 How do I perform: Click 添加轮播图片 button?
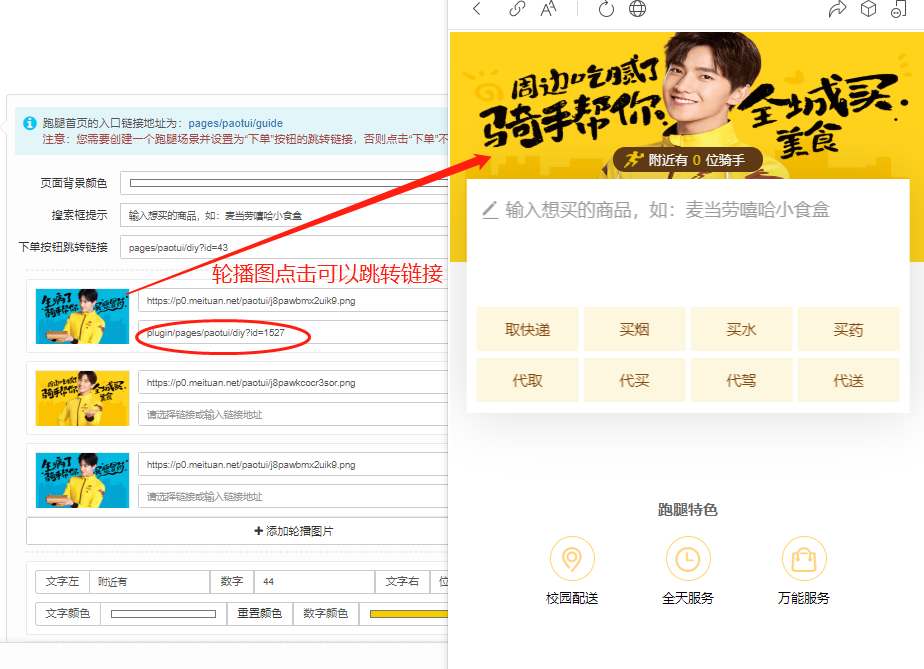(237, 531)
